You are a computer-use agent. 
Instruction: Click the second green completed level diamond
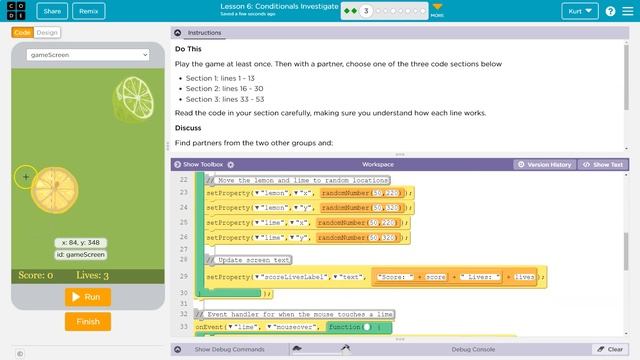tap(354, 11)
